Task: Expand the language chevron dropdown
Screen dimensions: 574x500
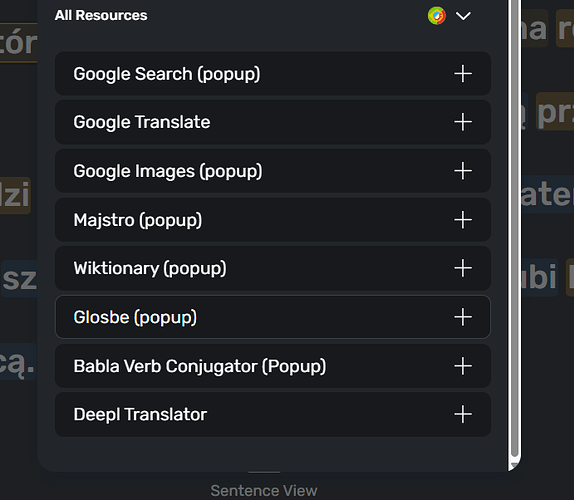Action: point(463,16)
